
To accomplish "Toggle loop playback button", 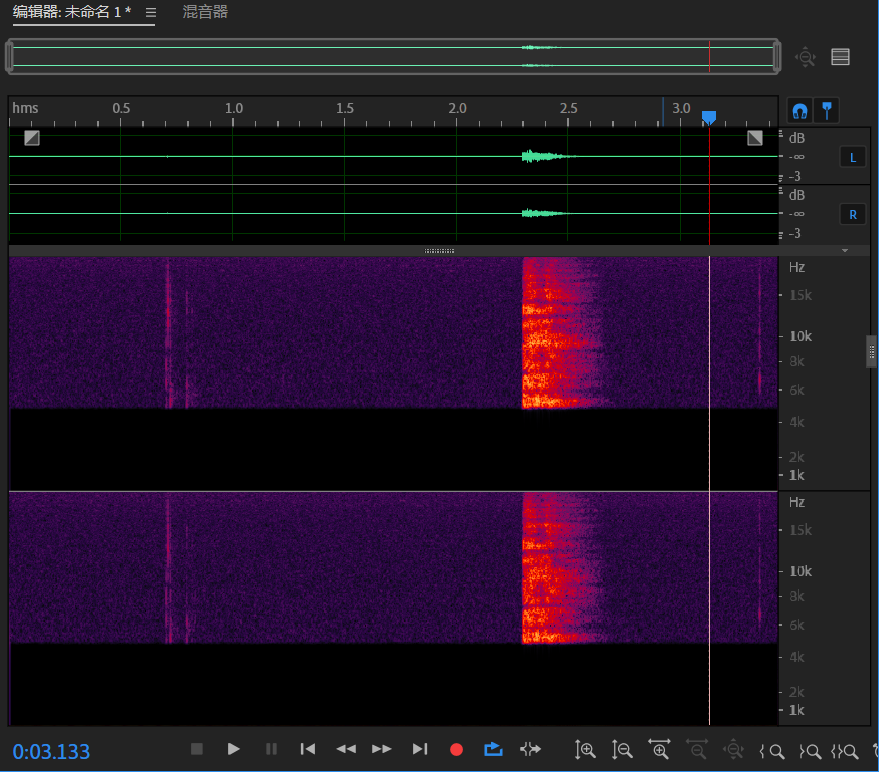I will 493,749.
